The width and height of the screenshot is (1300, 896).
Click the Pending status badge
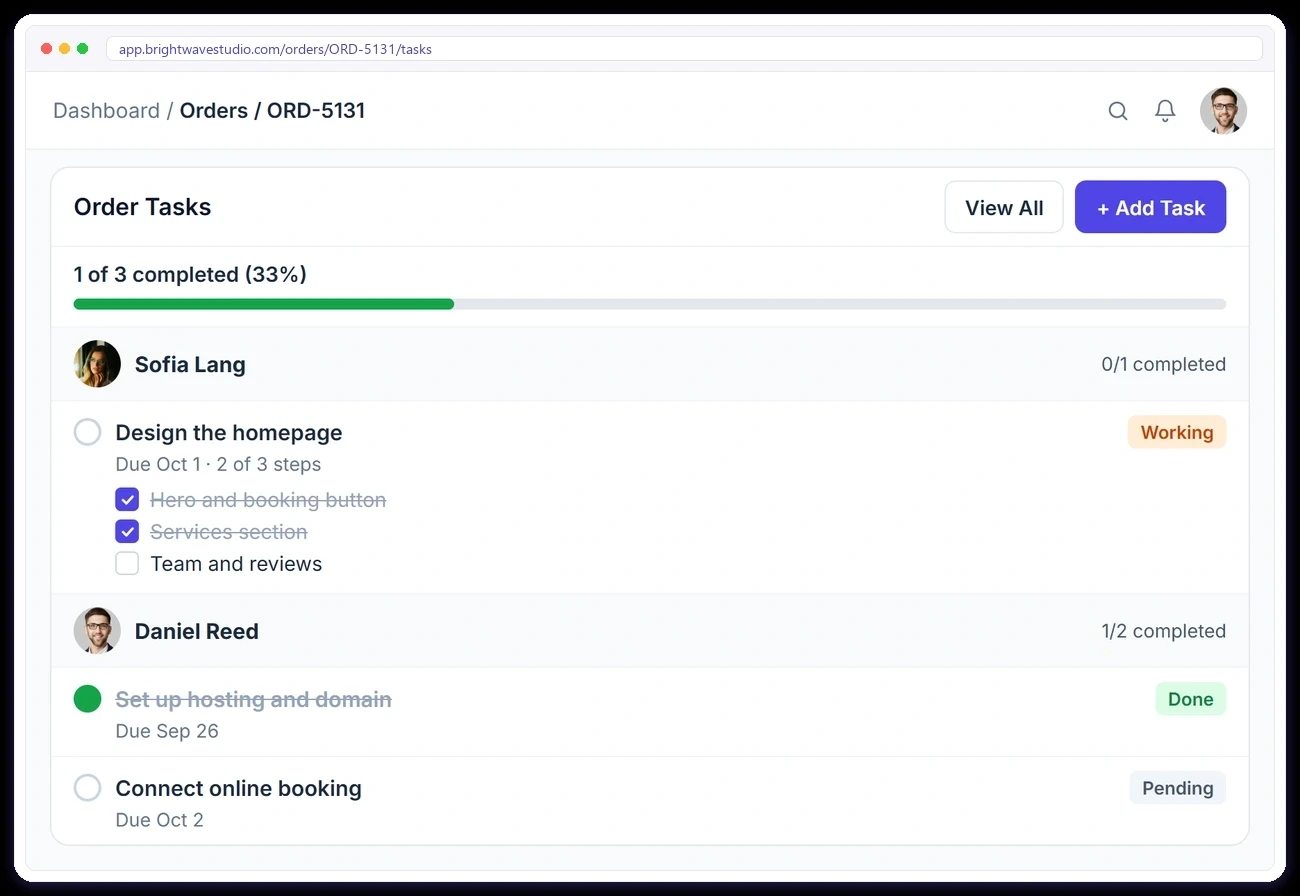1177,788
